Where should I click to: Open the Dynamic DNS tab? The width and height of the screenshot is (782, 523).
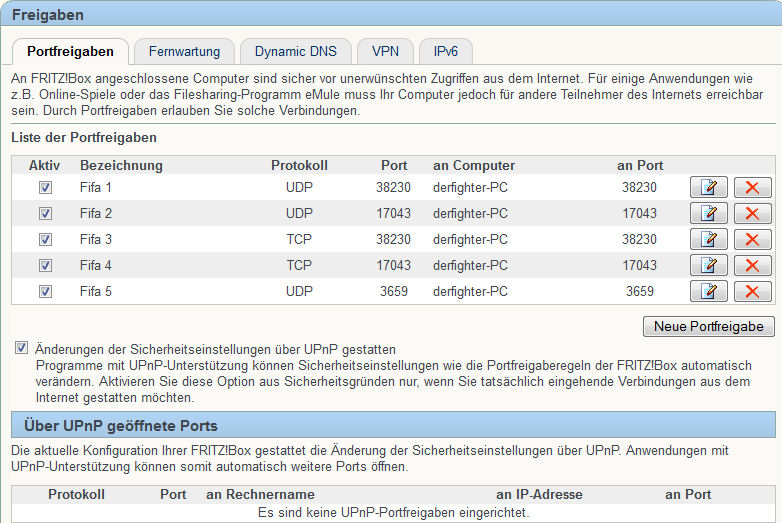295,51
